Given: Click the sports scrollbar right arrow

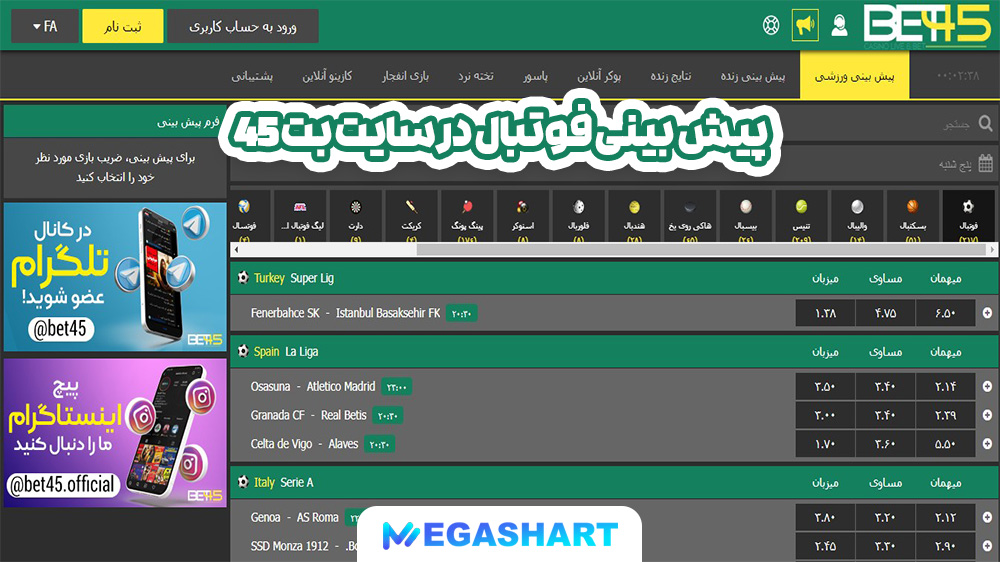Looking at the screenshot, I should click(992, 249).
